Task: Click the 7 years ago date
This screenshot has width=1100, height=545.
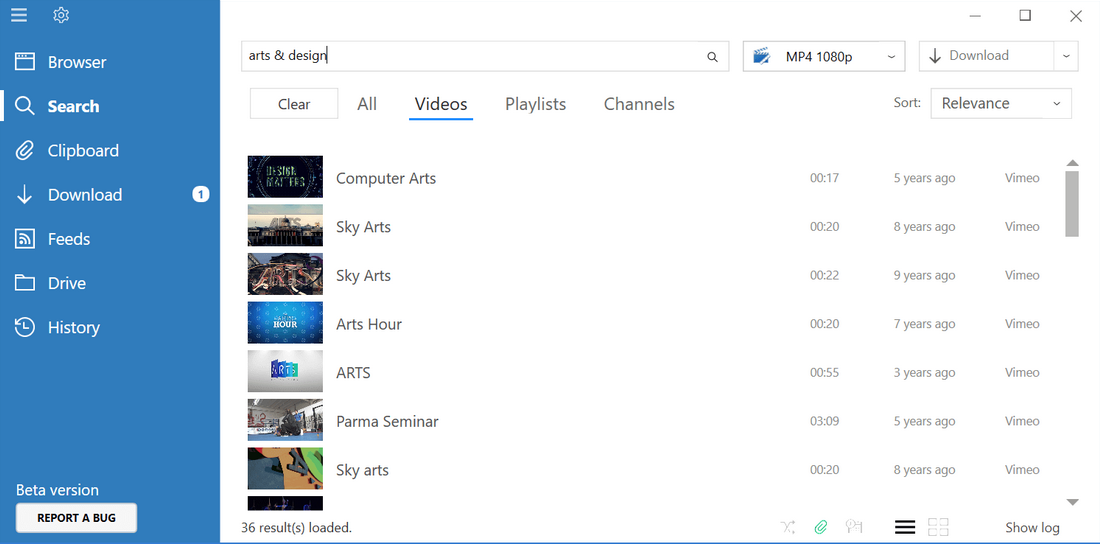Action: [925, 324]
